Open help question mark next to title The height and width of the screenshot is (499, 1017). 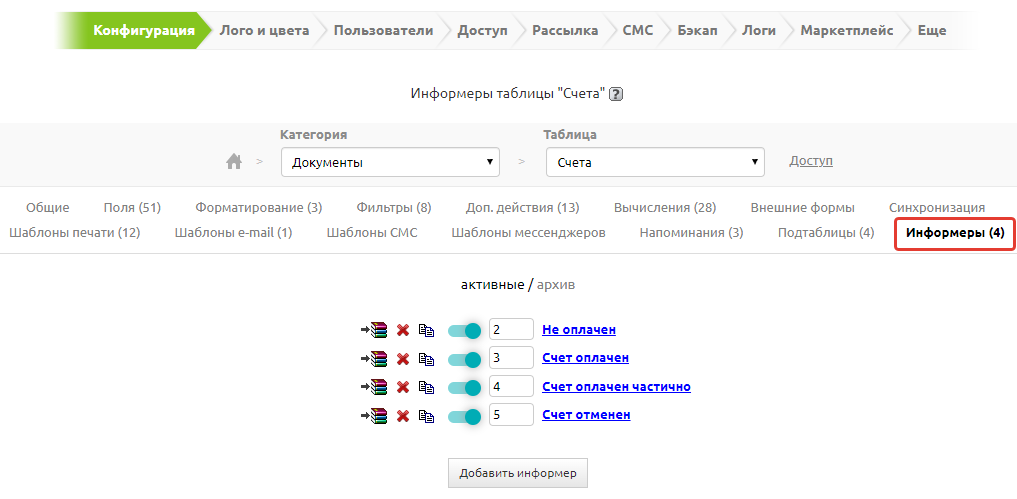616,94
